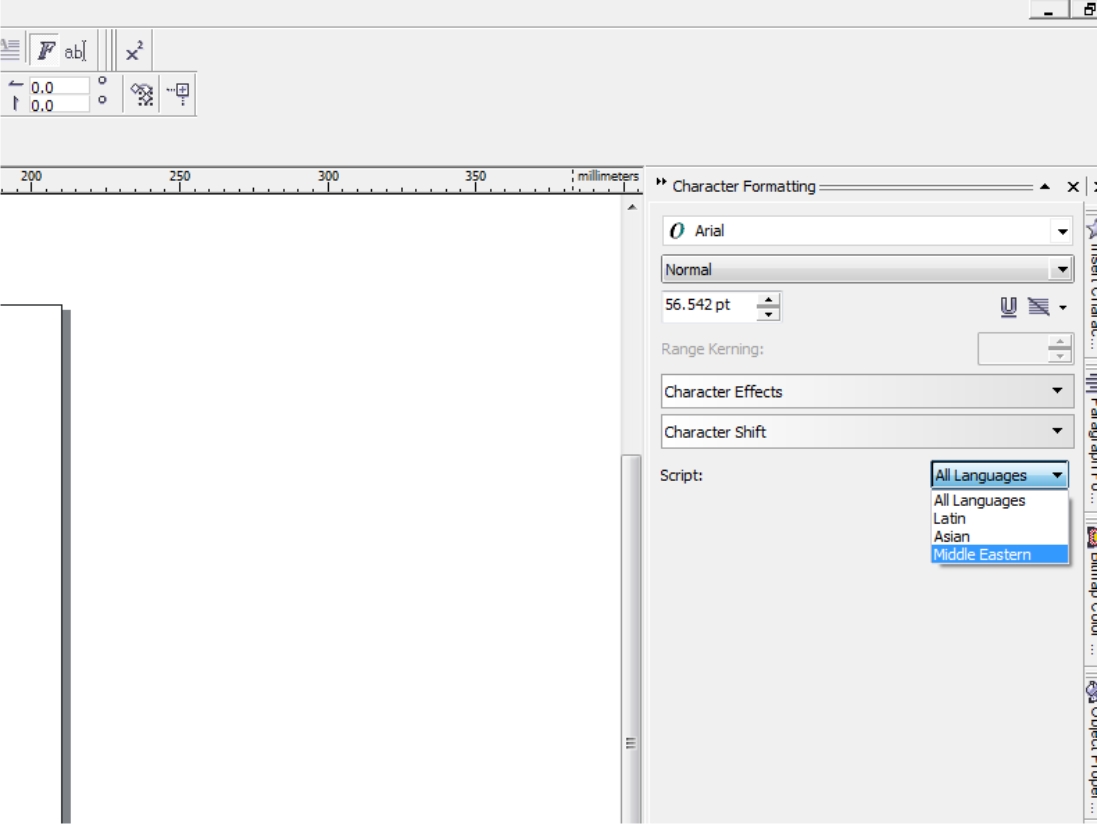The width and height of the screenshot is (1097, 824).
Task: Click the paragraph alignment icon in toolbar
Action: (x=10, y=49)
